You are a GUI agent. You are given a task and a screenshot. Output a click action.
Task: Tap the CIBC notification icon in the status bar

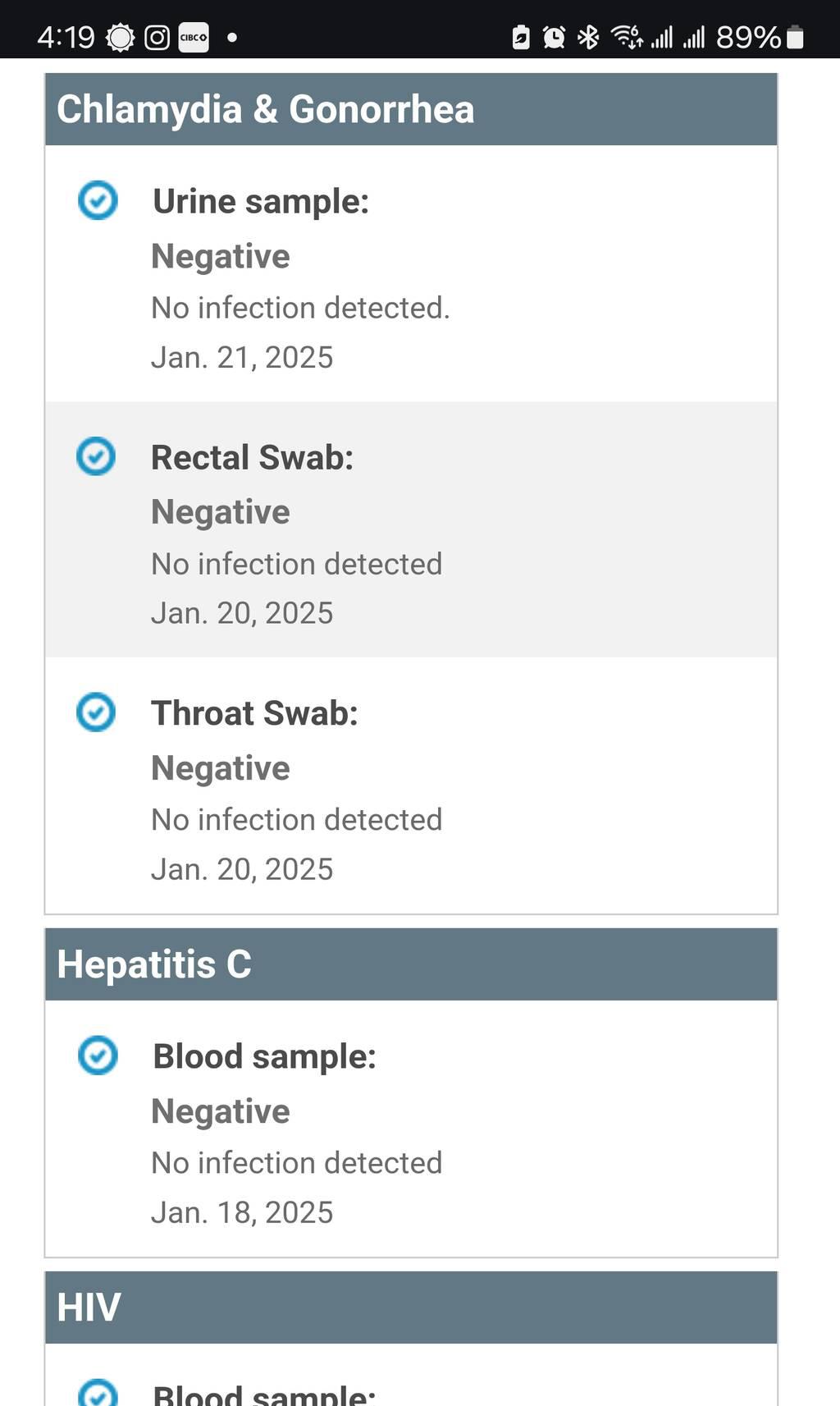194,37
